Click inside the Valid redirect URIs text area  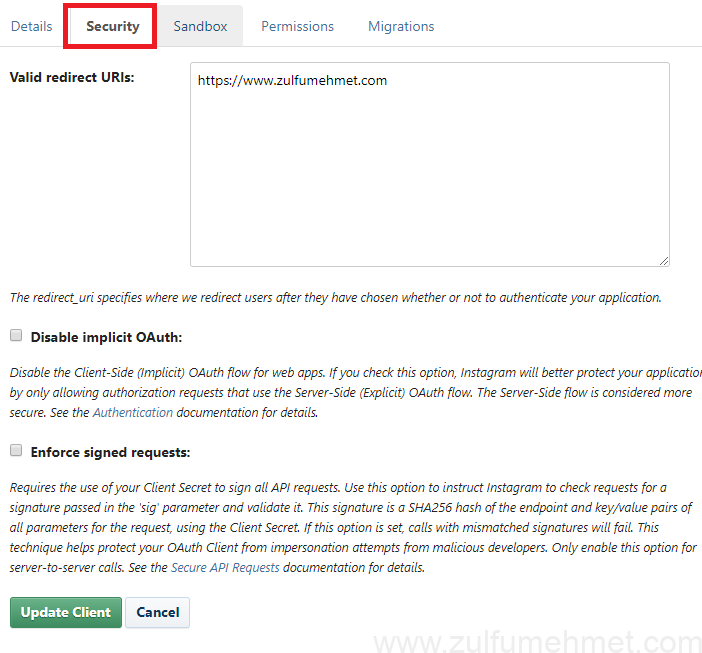pyautogui.click(x=429, y=180)
